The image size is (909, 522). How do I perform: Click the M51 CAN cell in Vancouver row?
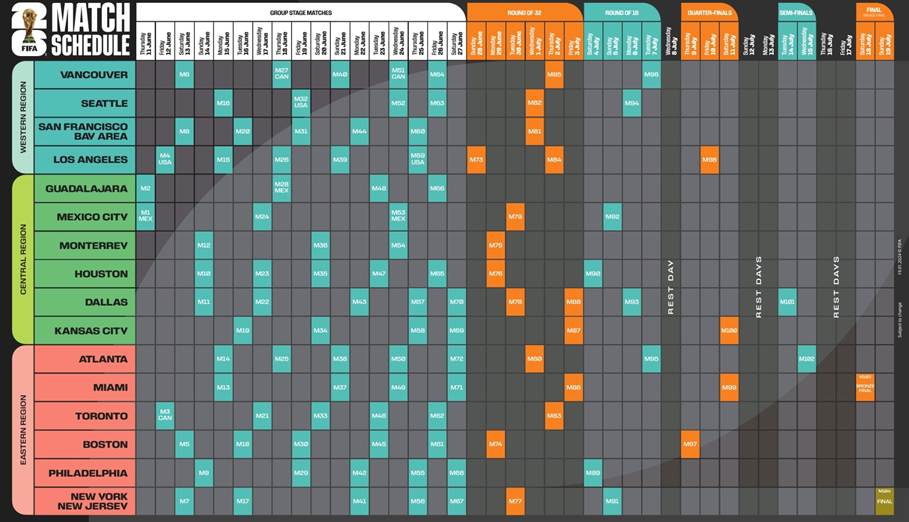pyautogui.click(x=398, y=75)
